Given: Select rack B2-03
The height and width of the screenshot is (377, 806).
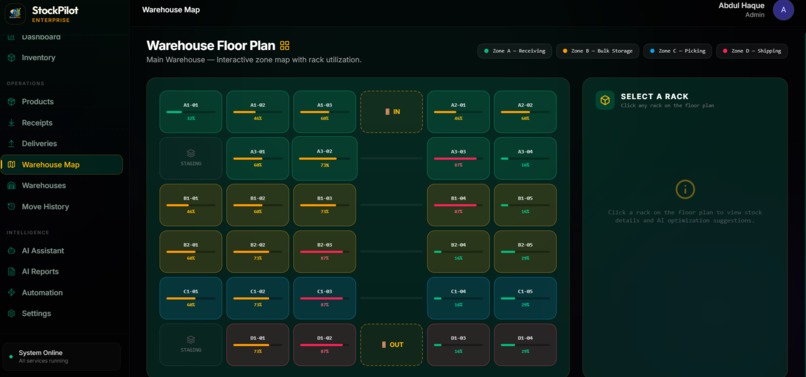Looking at the screenshot, I should (x=324, y=252).
